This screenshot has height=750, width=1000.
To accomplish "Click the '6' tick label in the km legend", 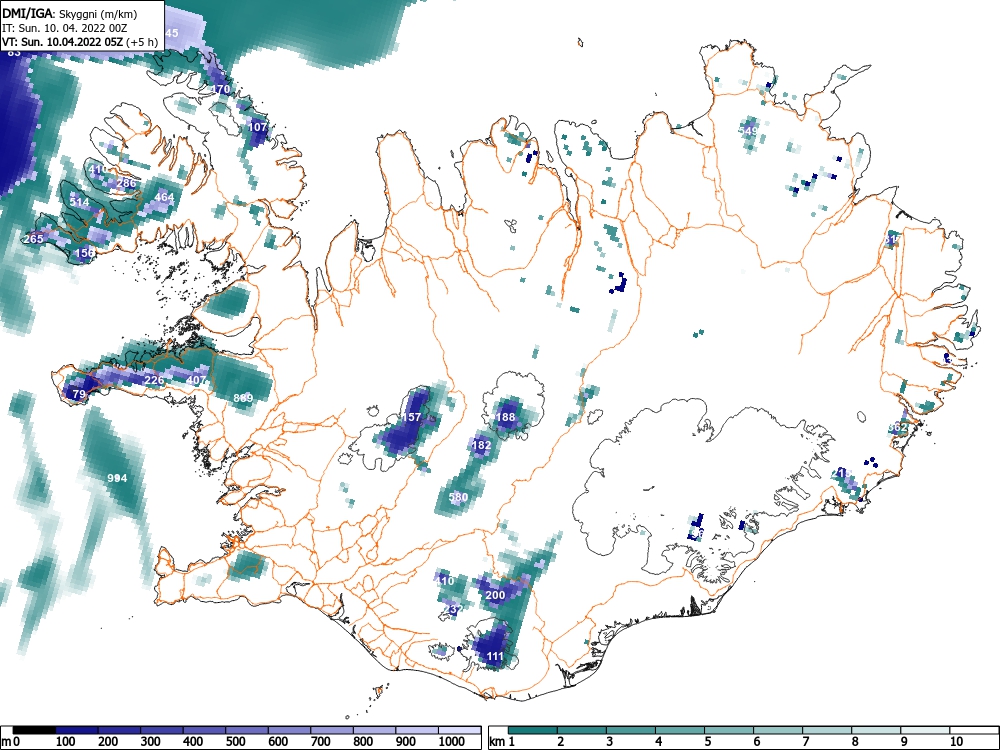I will coord(756,742).
